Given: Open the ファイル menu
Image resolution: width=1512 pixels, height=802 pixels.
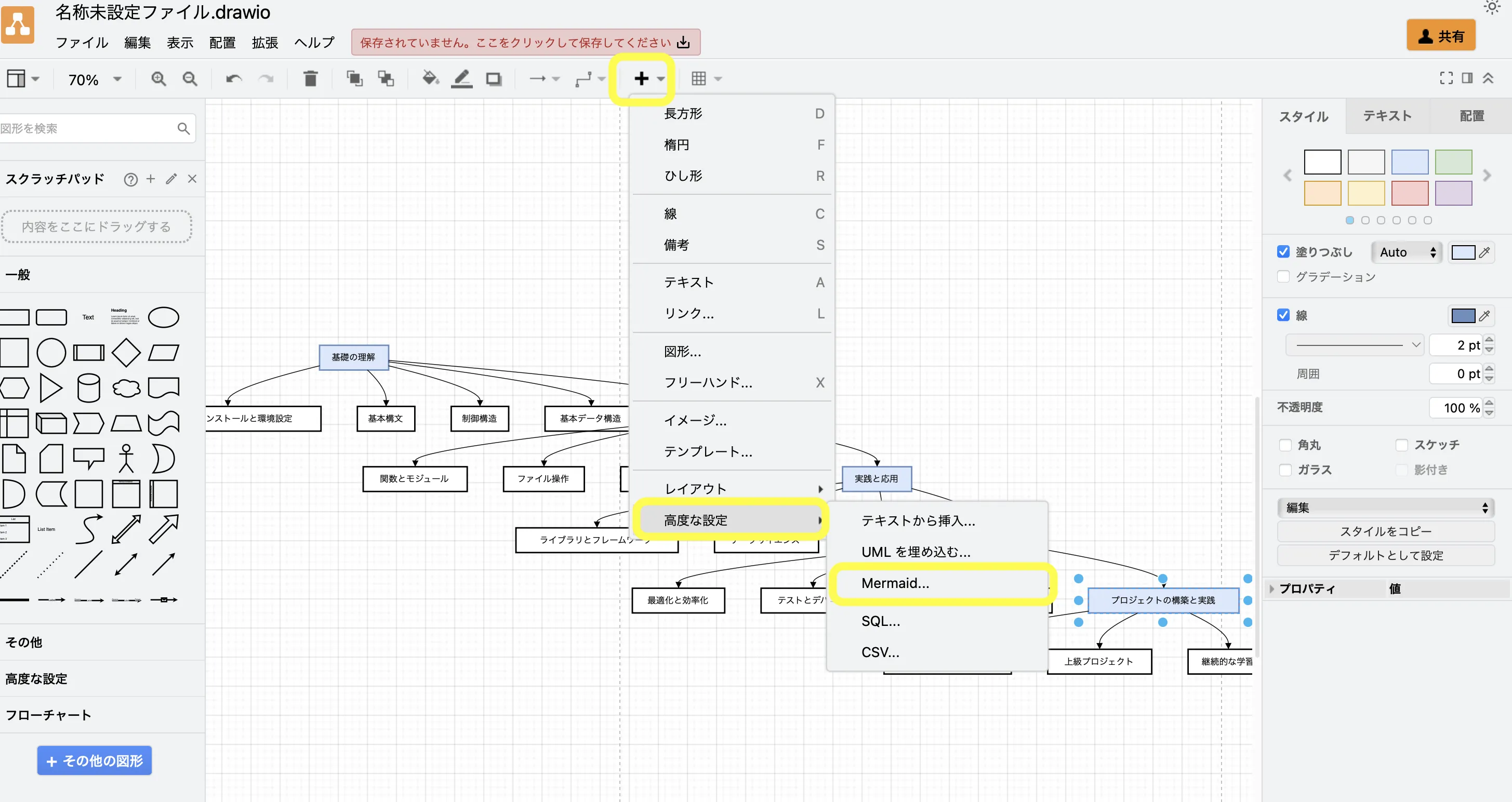Looking at the screenshot, I should point(82,42).
